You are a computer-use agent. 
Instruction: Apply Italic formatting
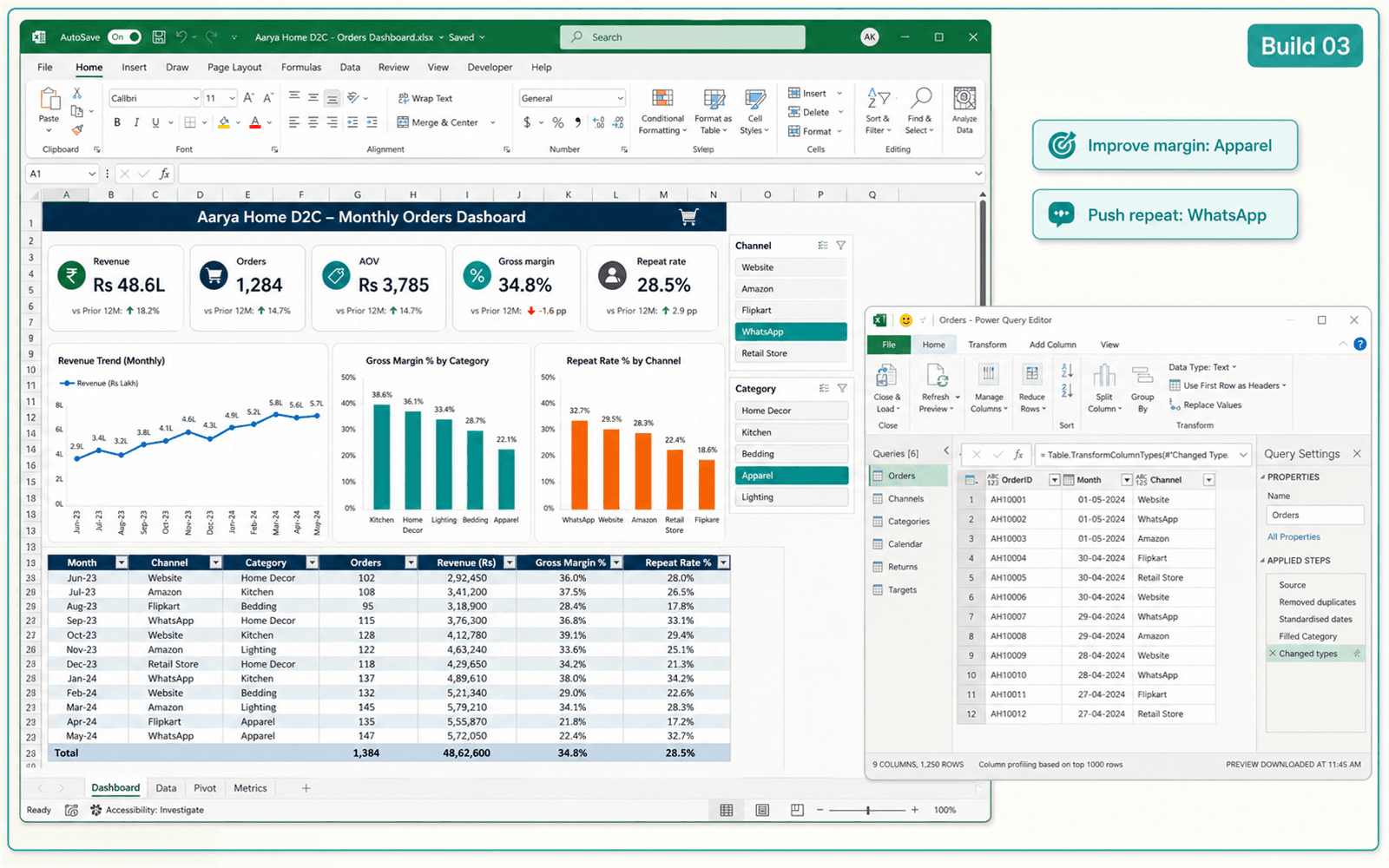point(136,122)
